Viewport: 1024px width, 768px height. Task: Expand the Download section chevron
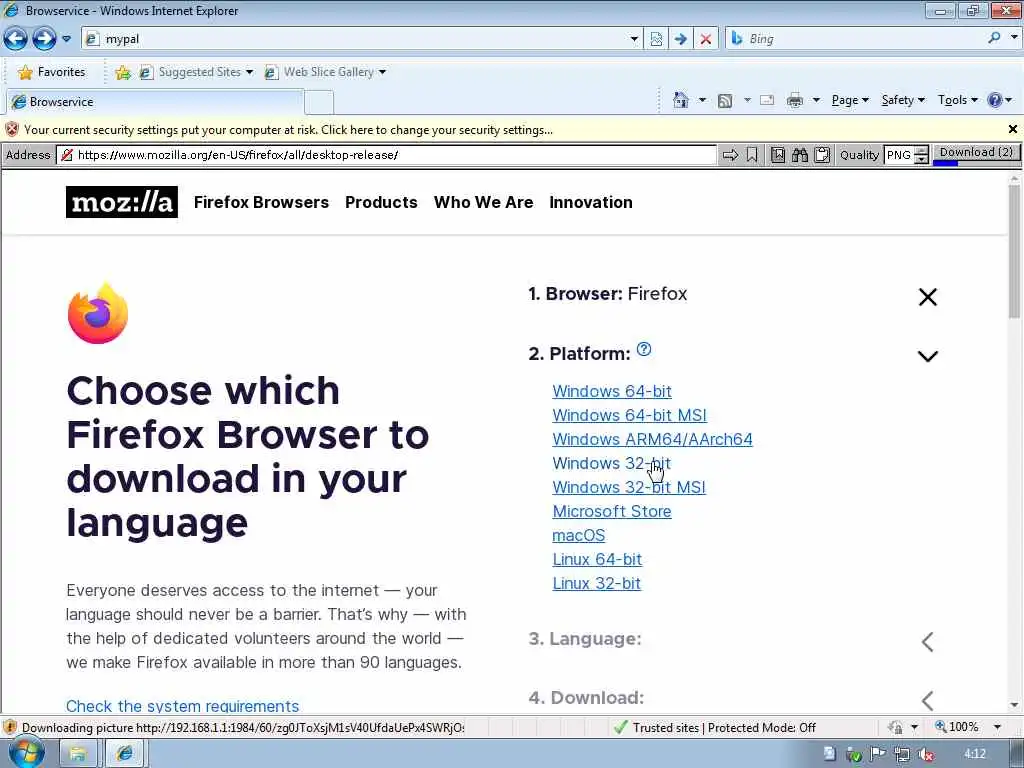coord(927,701)
